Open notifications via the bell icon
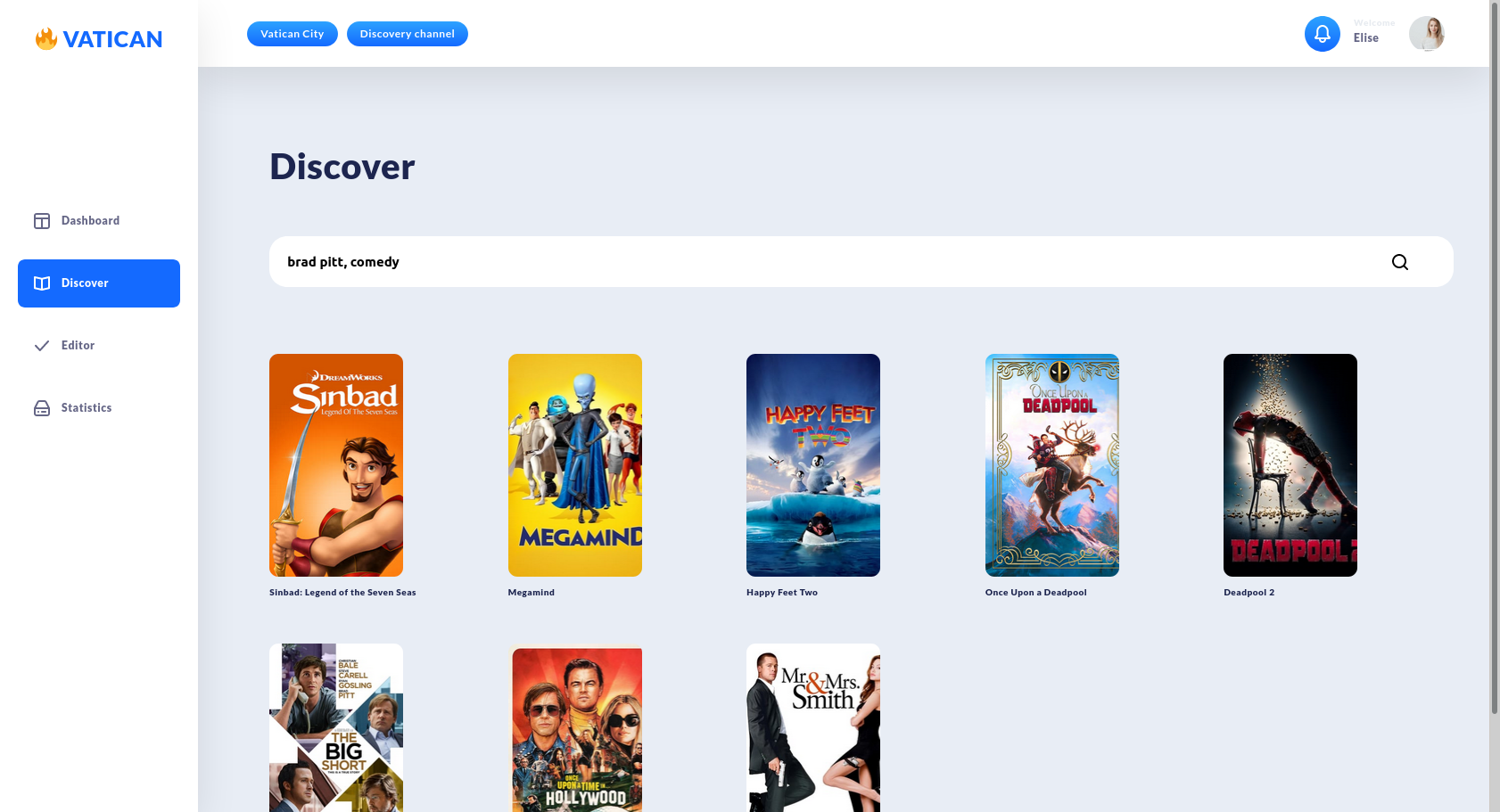 click(1323, 34)
